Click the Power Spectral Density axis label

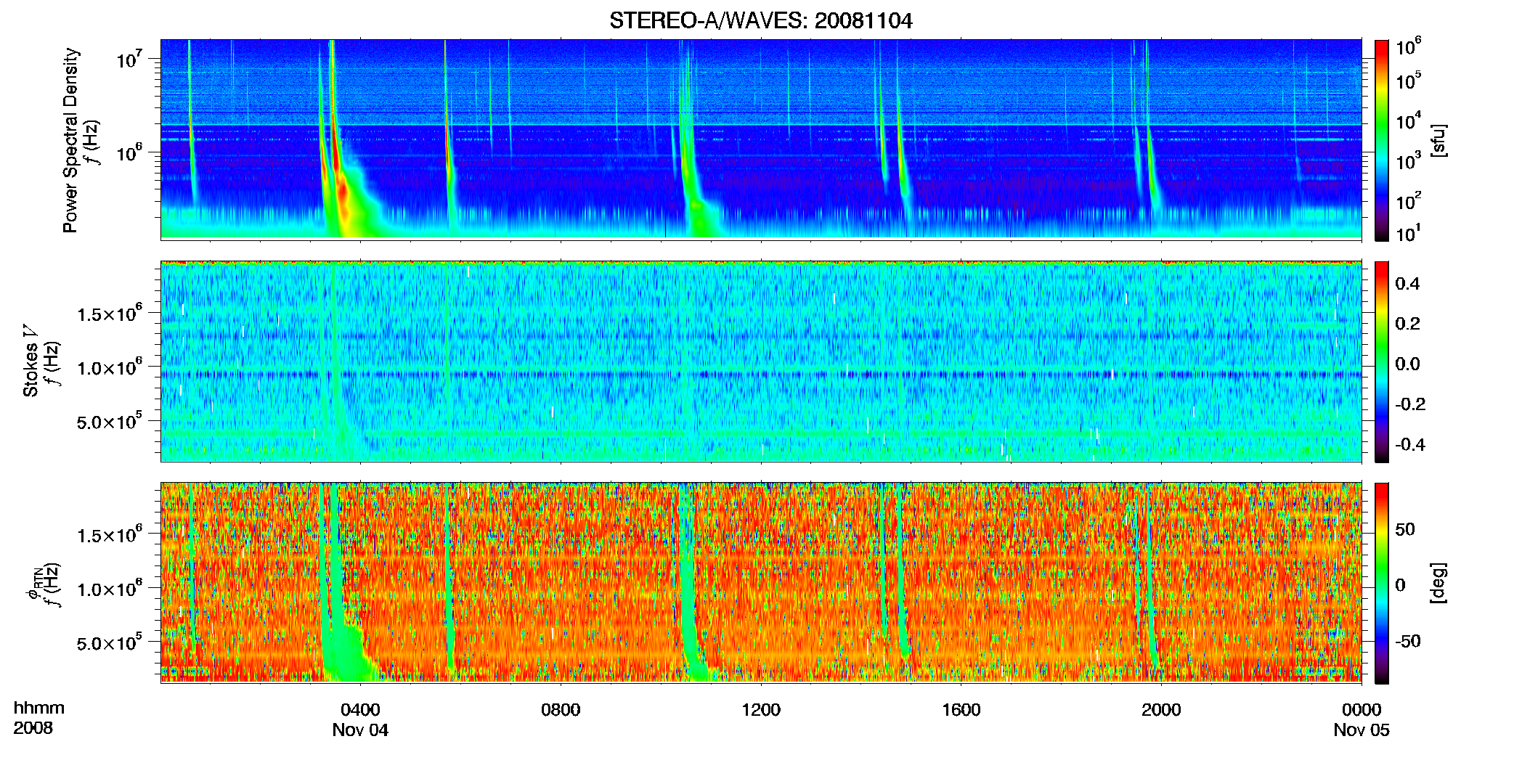click(x=70, y=140)
